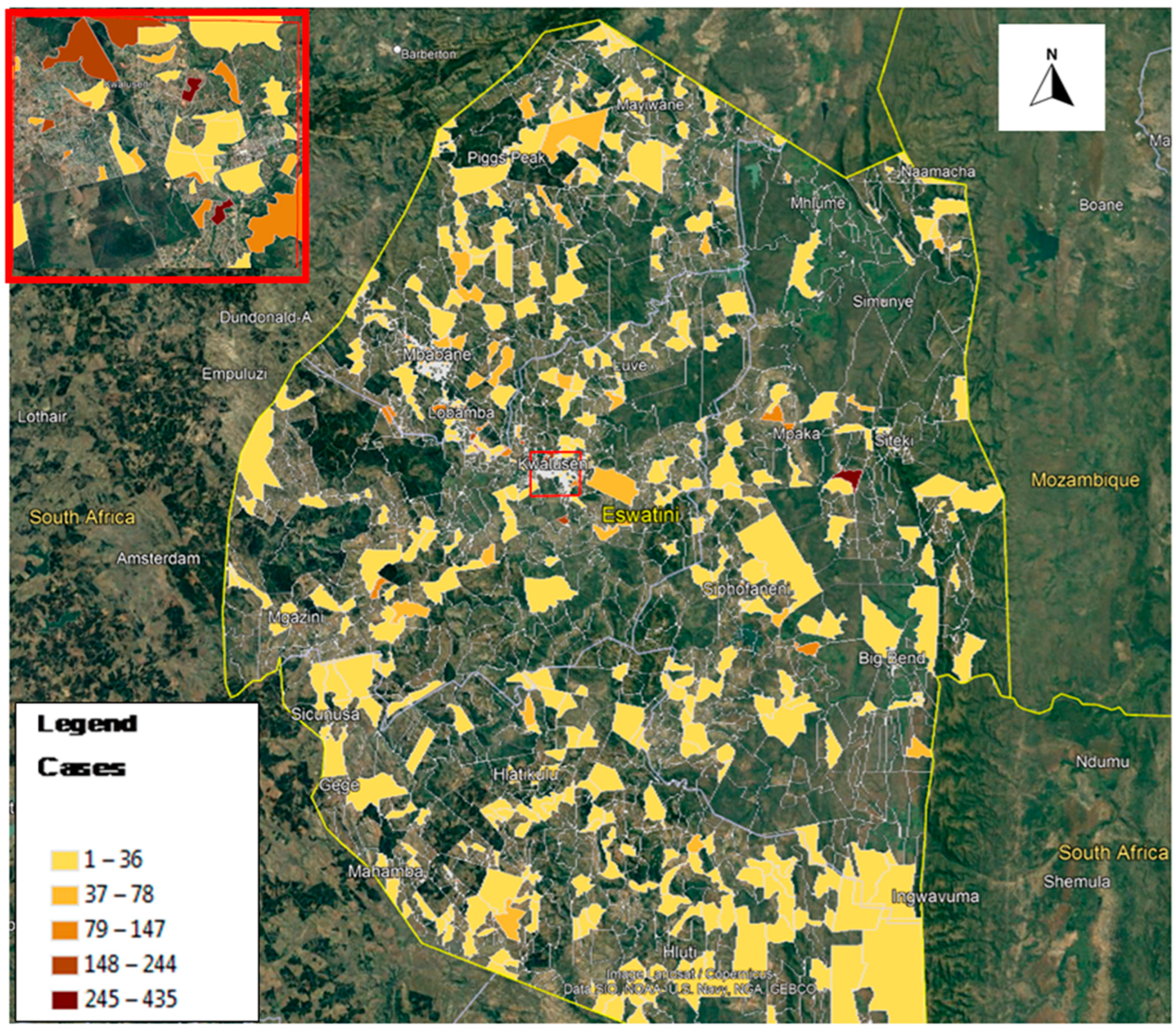The width and height of the screenshot is (1176, 1028).
Task: Click the Hlatikulu town label
Action: click(x=525, y=774)
